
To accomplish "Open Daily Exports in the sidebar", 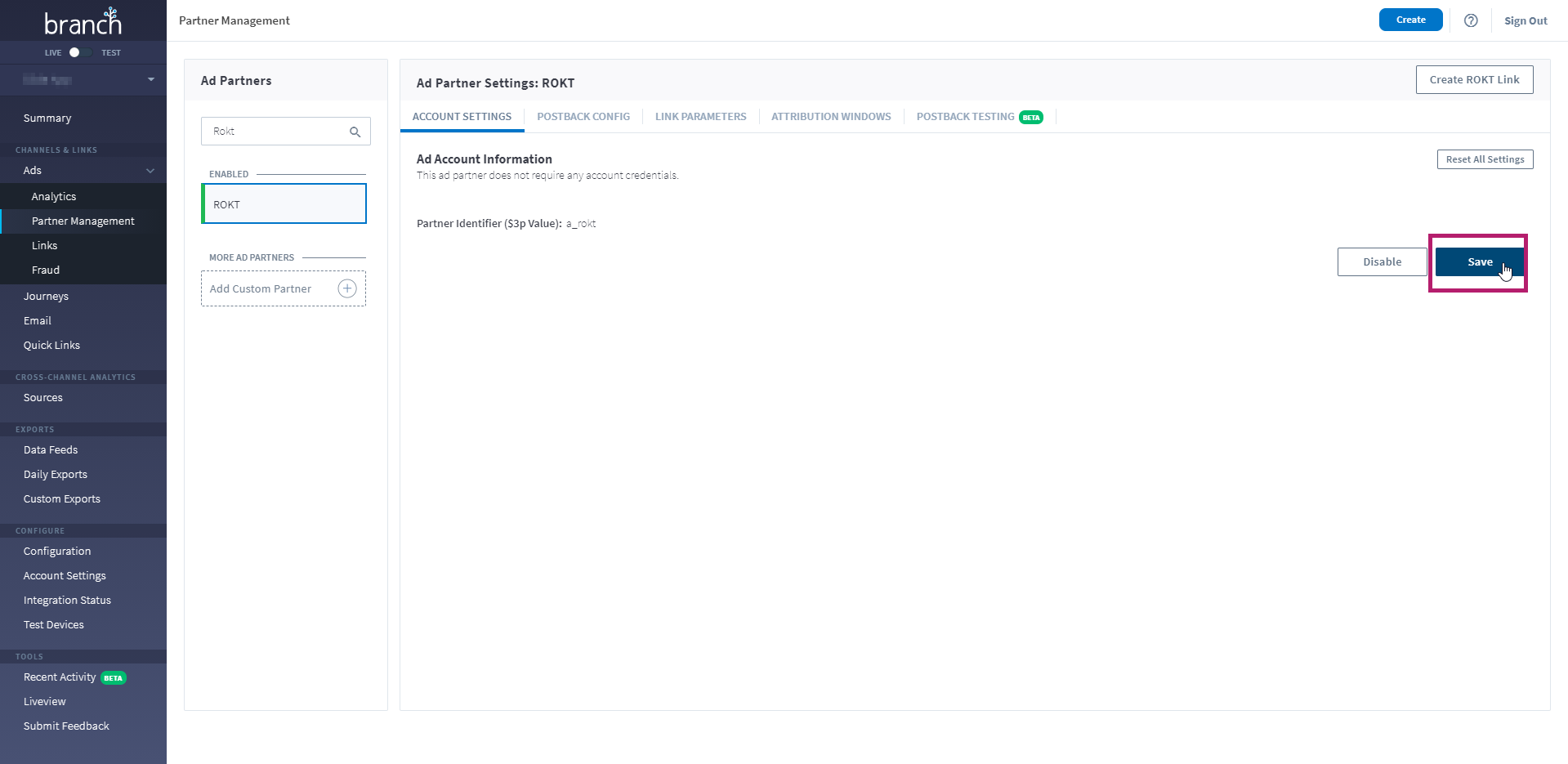I will (x=56, y=475).
